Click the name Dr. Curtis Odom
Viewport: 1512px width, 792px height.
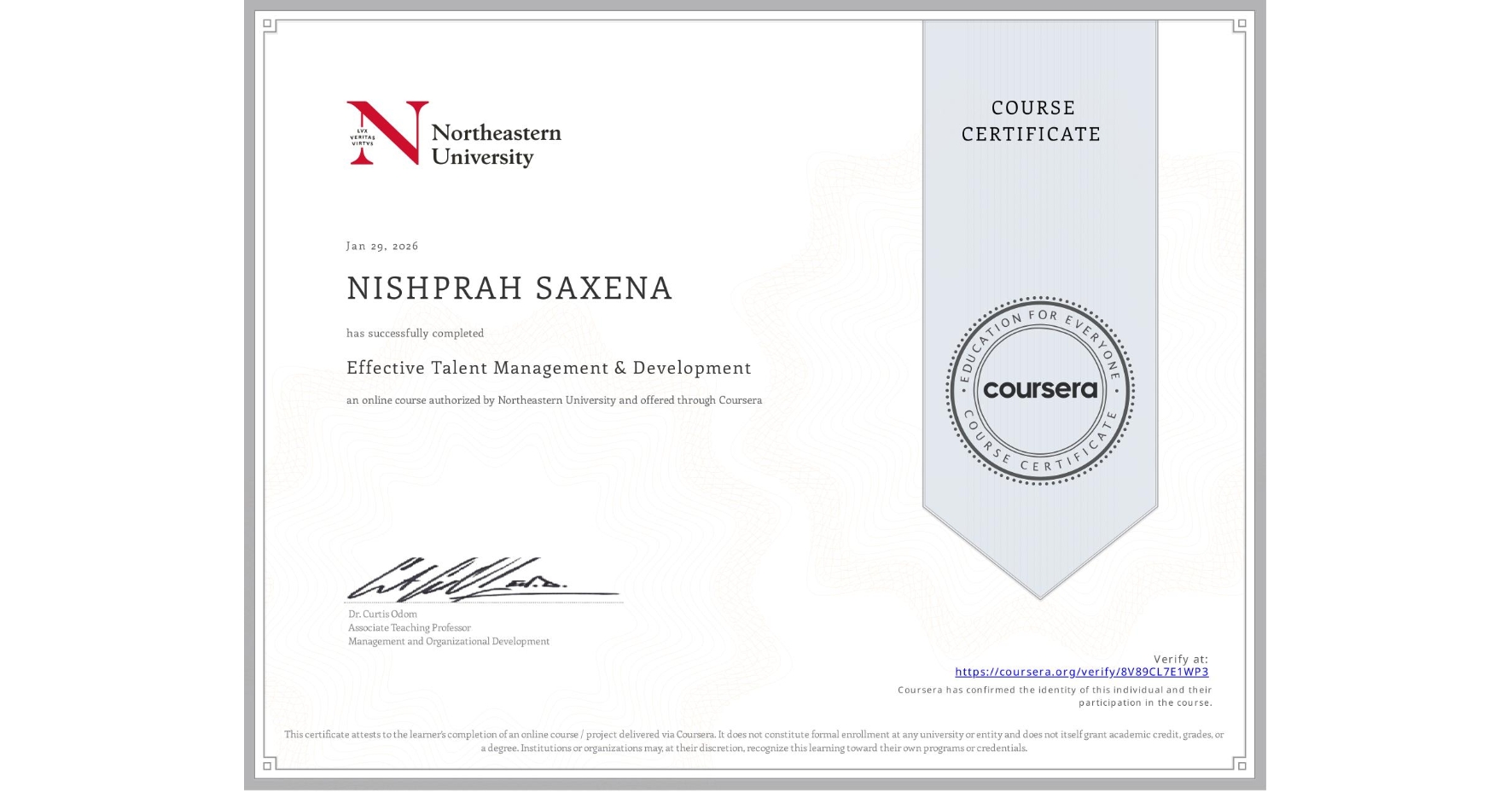tap(382, 614)
